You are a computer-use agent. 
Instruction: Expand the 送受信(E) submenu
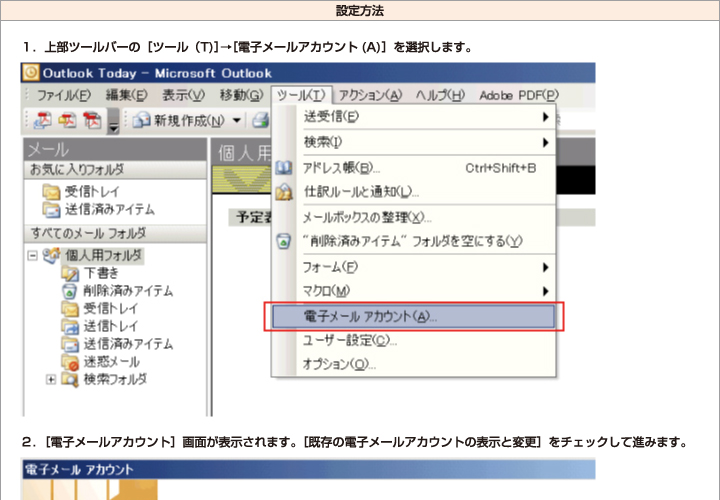[x=413, y=117]
